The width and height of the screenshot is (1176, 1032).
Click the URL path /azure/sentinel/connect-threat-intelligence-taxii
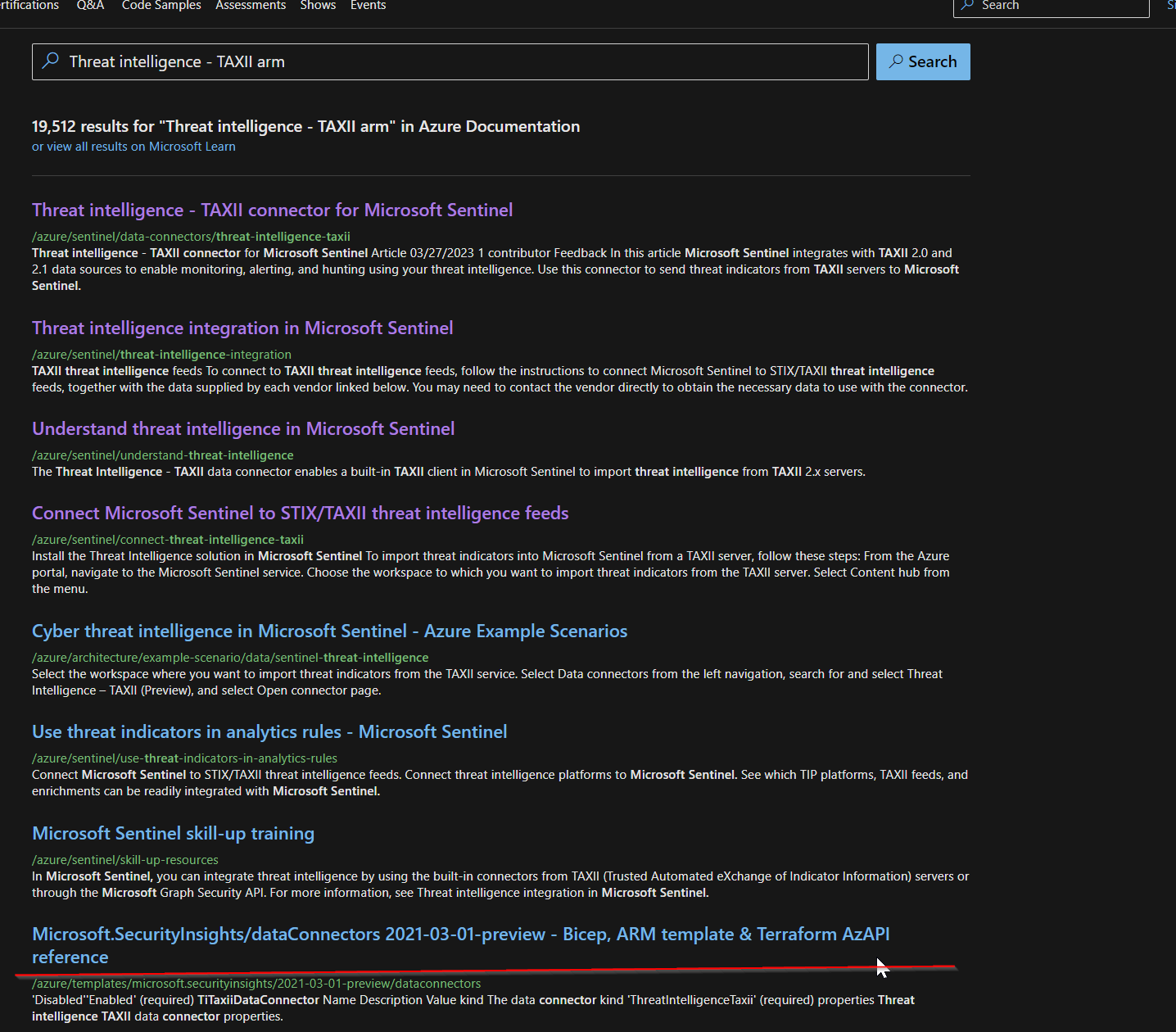pyautogui.click(x=168, y=540)
